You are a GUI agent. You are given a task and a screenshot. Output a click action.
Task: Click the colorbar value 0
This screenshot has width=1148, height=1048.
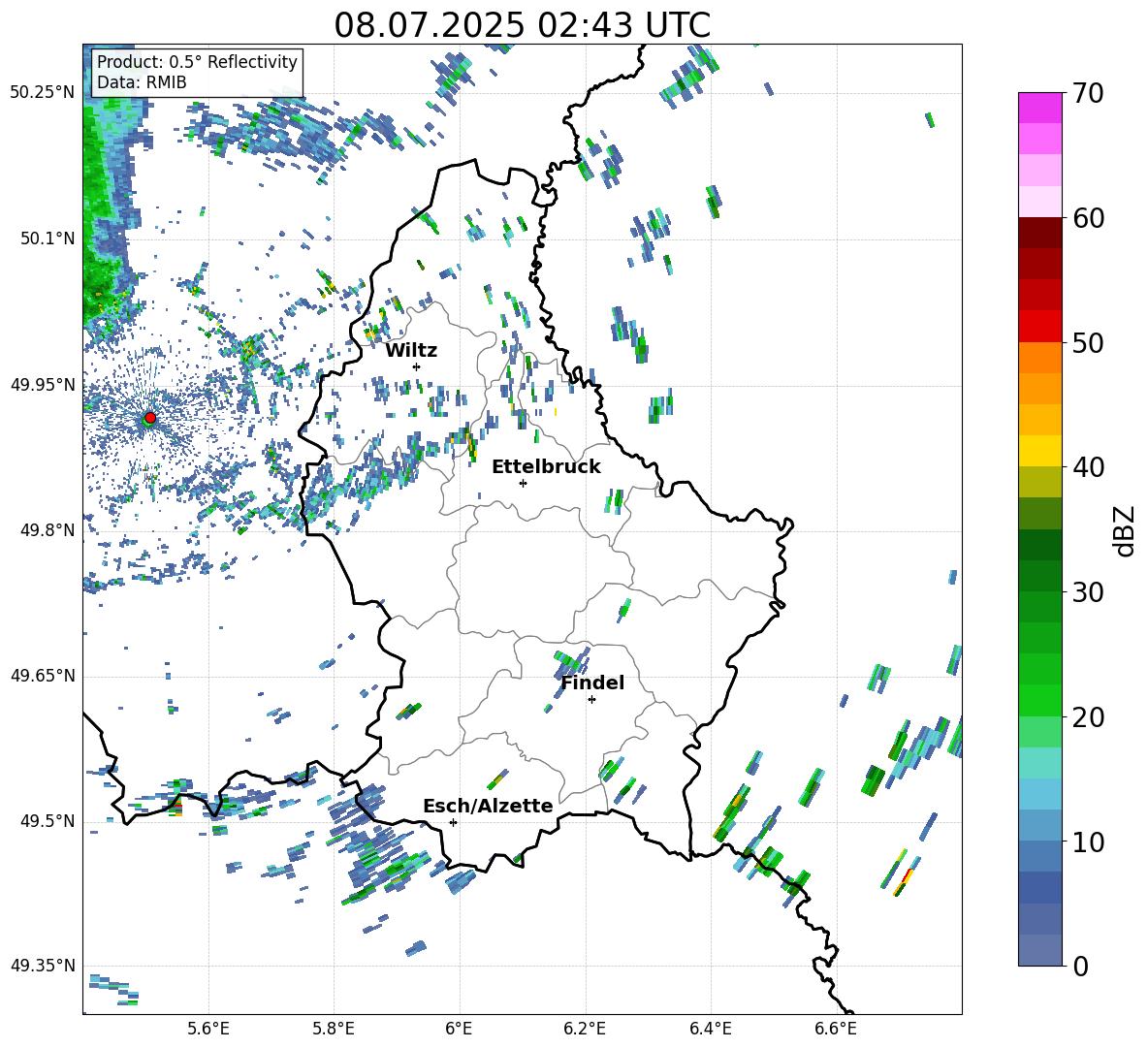pyautogui.click(x=1080, y=966)
